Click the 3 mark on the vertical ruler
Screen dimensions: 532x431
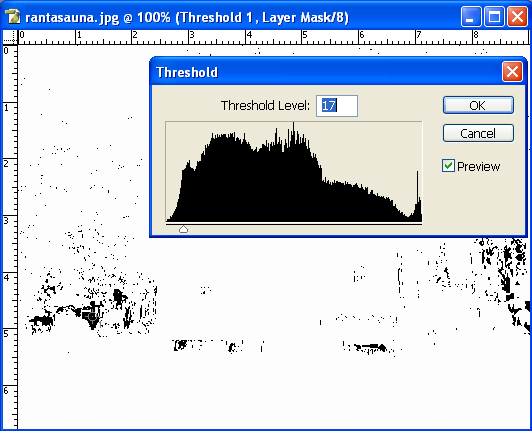pos(6,221)
